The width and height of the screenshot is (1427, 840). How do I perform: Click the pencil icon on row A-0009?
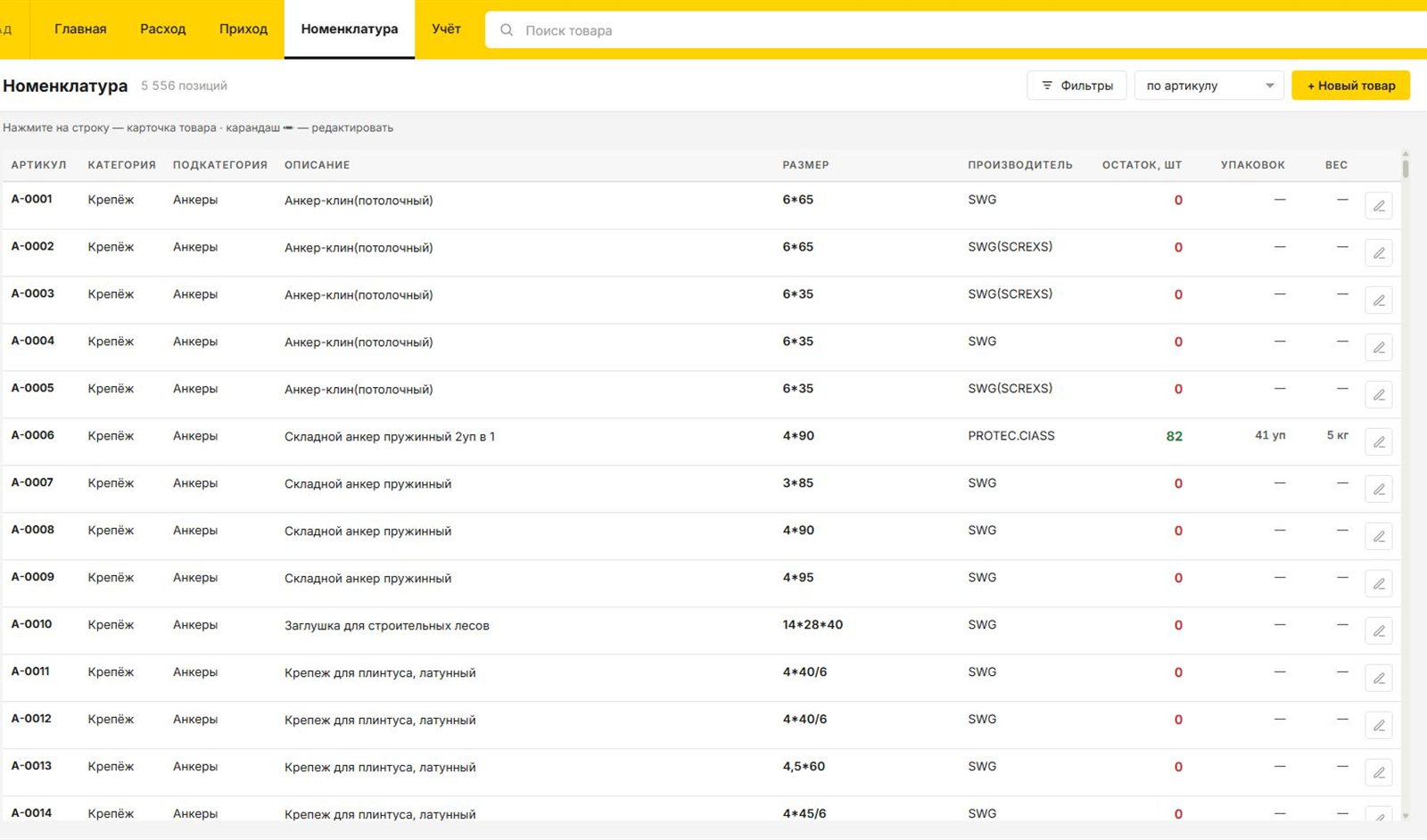[x=1378, y=584]
